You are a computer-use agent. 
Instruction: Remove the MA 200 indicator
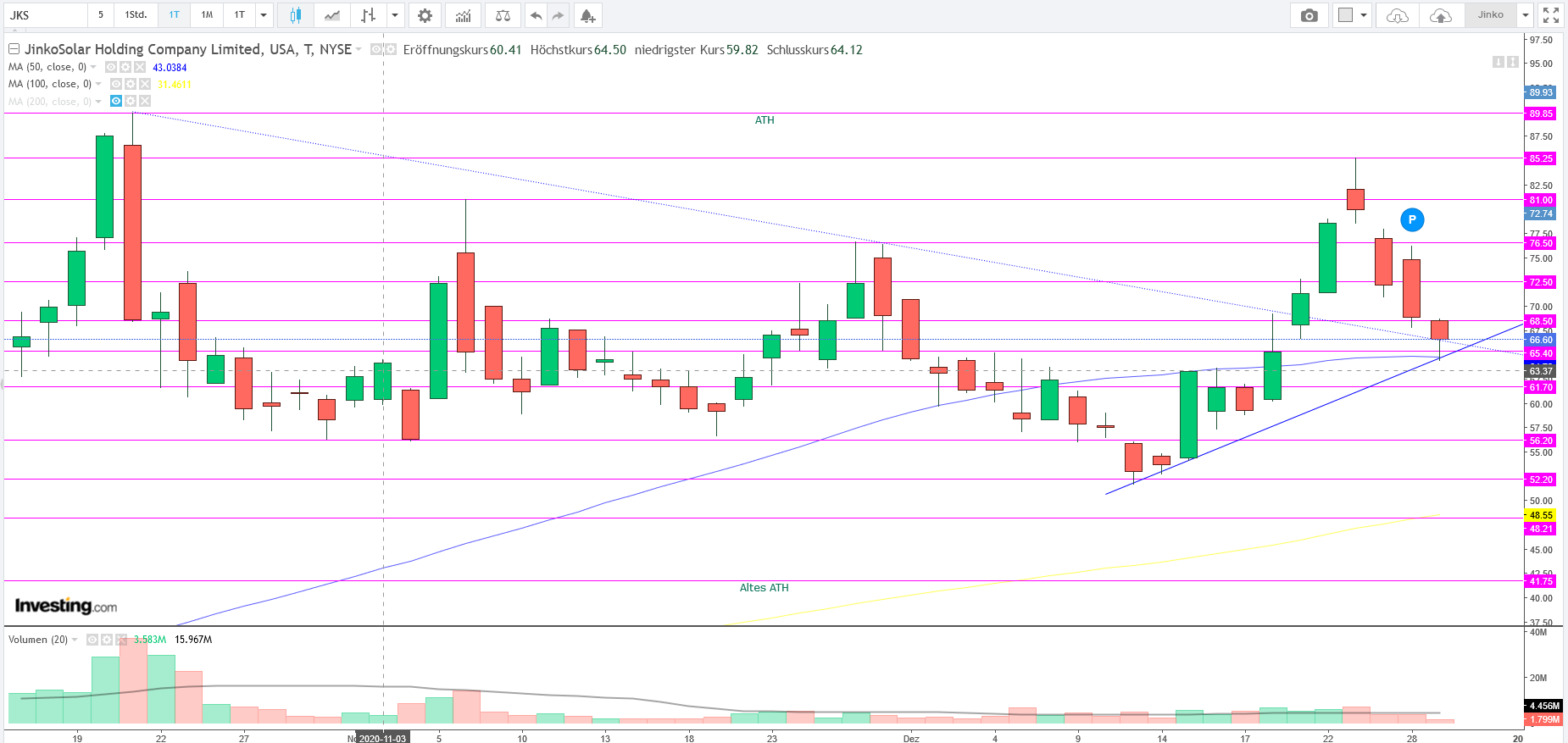click(145, 101)
